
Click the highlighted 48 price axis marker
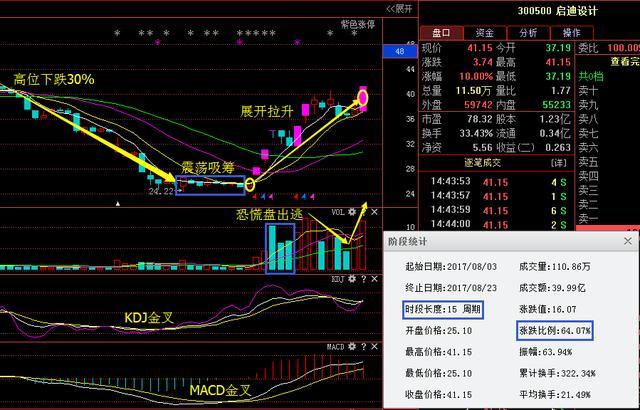400,50
